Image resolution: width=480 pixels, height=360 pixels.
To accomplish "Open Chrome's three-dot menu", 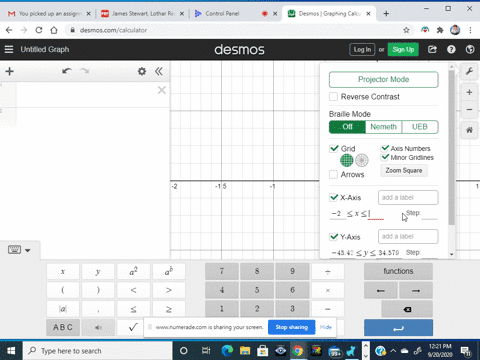I will pyautogui.click(x=470, y=30).
